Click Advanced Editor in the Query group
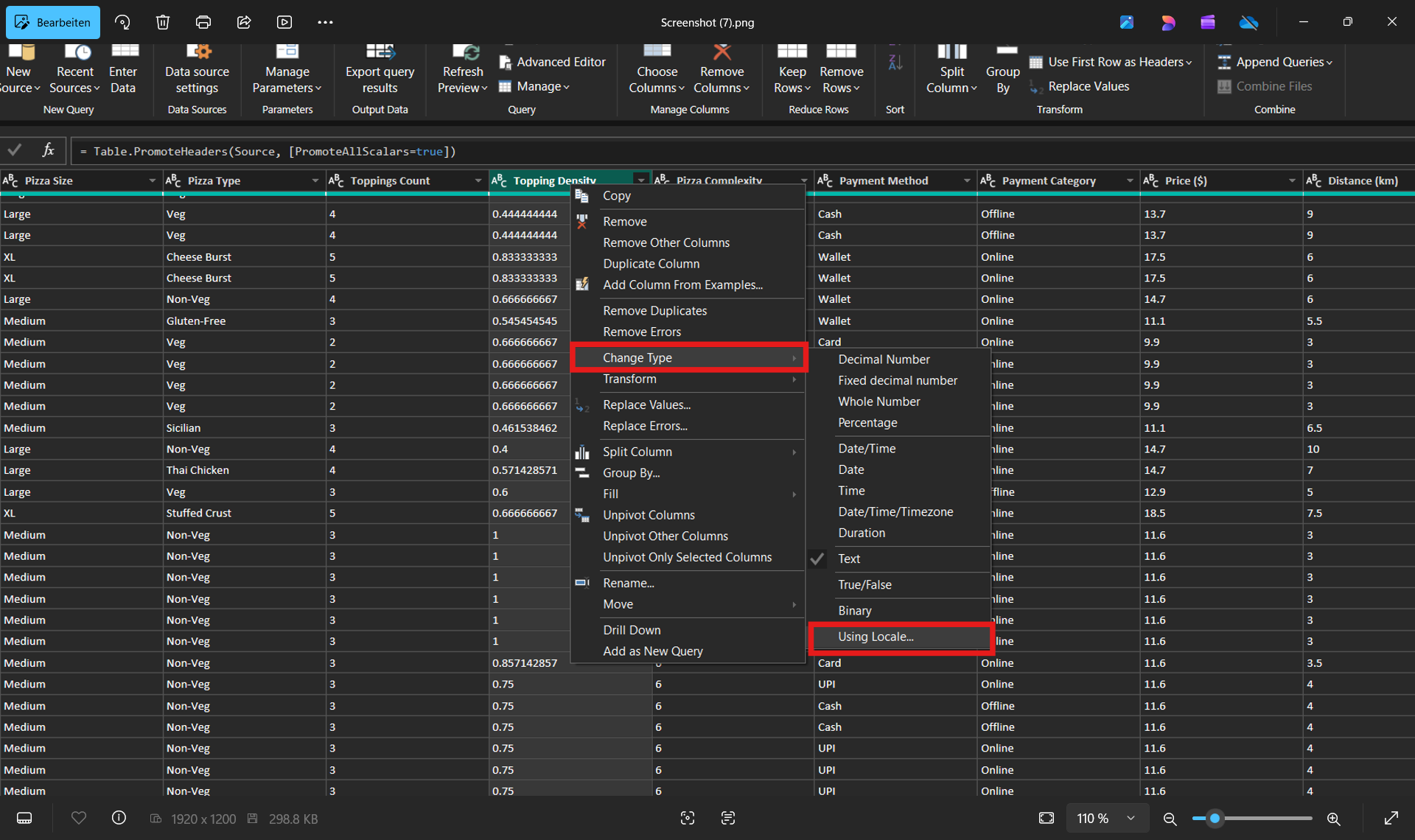The height and width of the screenshot is (840, 1415). [560, 62]
